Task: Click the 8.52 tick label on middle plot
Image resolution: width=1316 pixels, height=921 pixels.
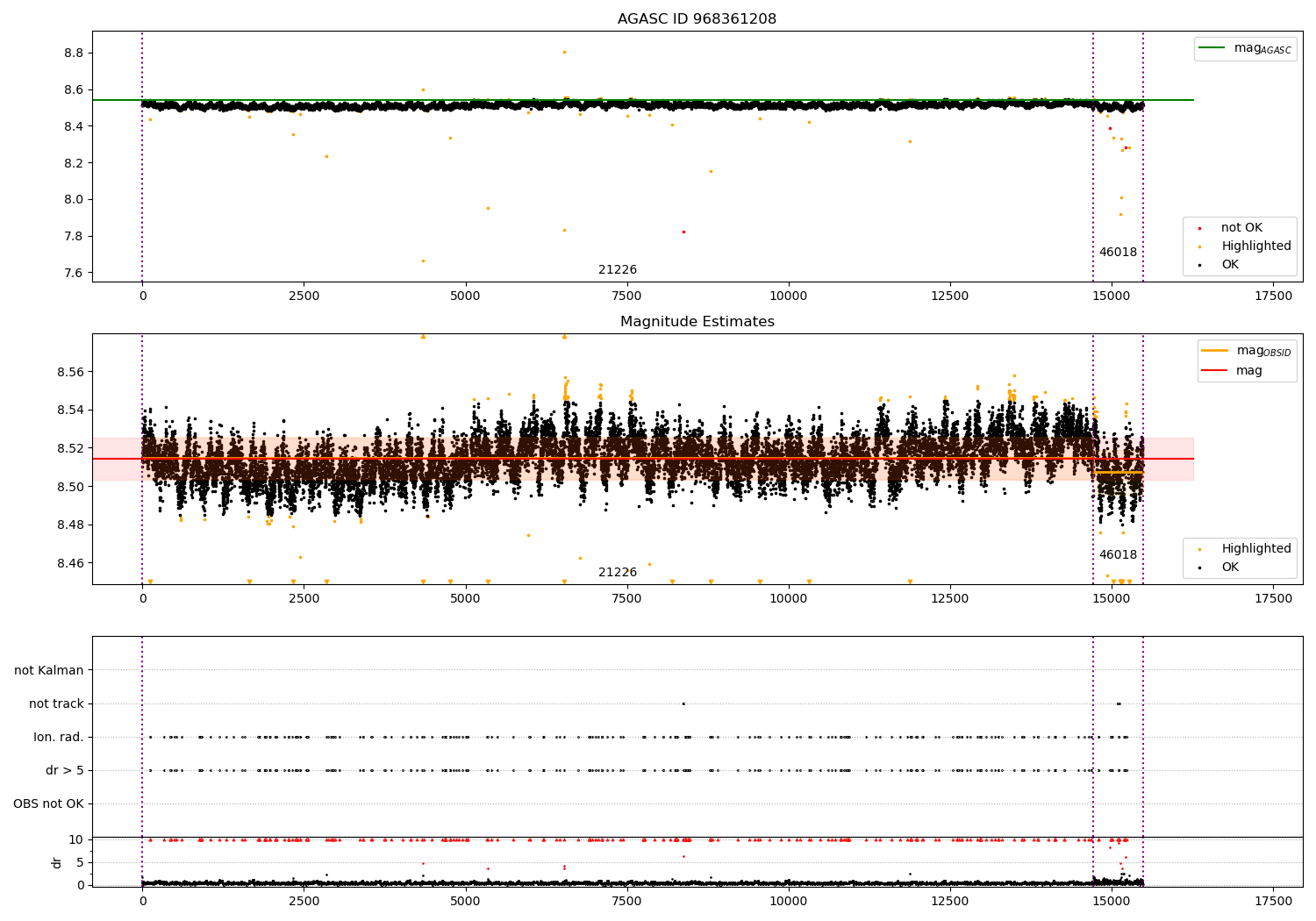Action: [x=70, y=448]
